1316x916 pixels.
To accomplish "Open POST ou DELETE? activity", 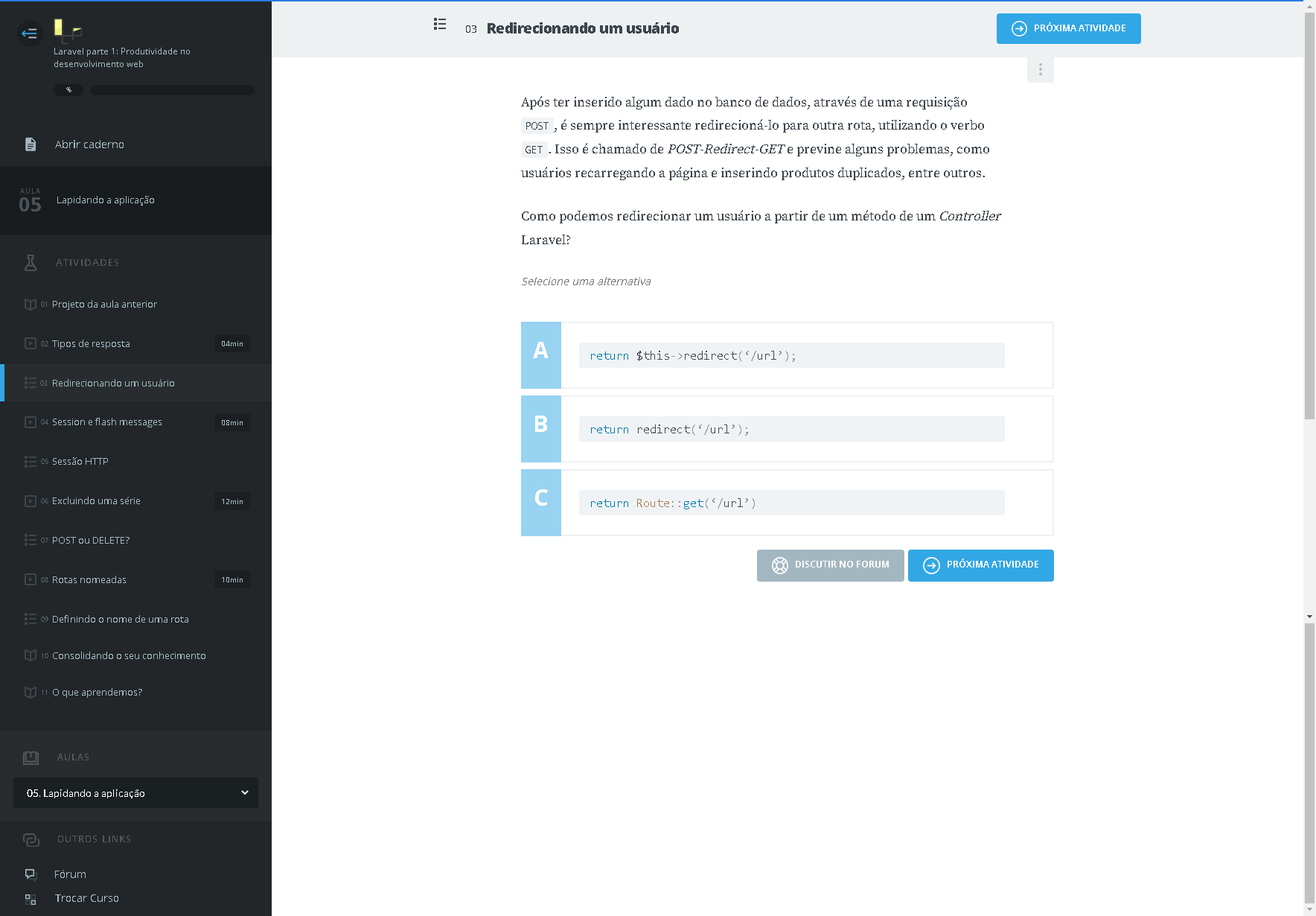I will point(91,541).
